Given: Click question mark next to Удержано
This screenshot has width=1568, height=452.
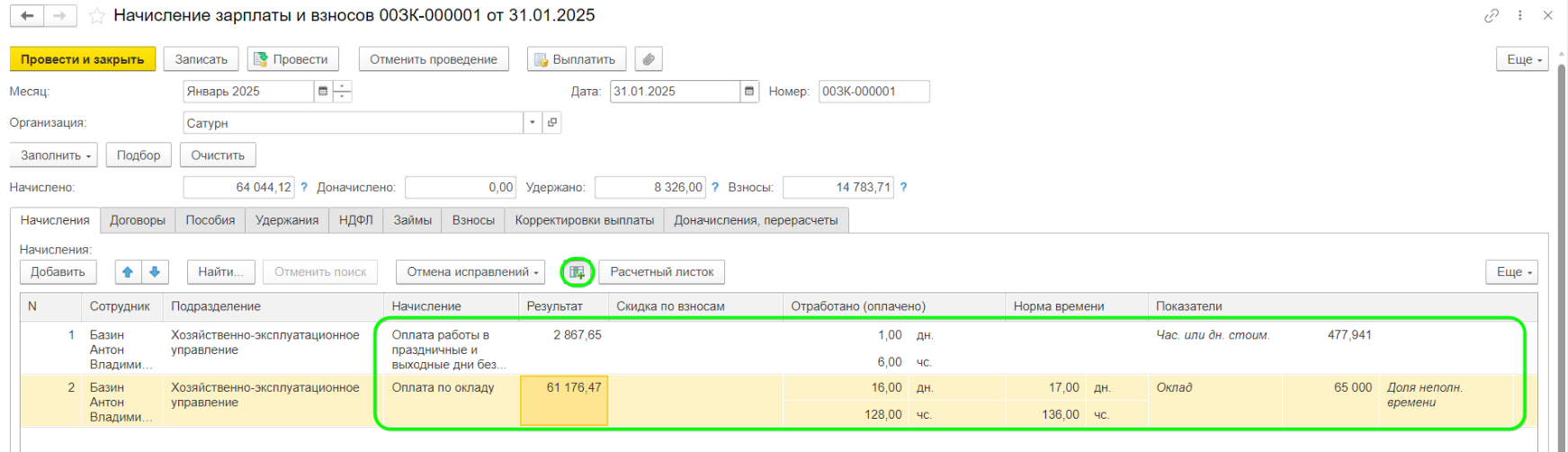Looking at the screenshot, I should tap(715, 188).
